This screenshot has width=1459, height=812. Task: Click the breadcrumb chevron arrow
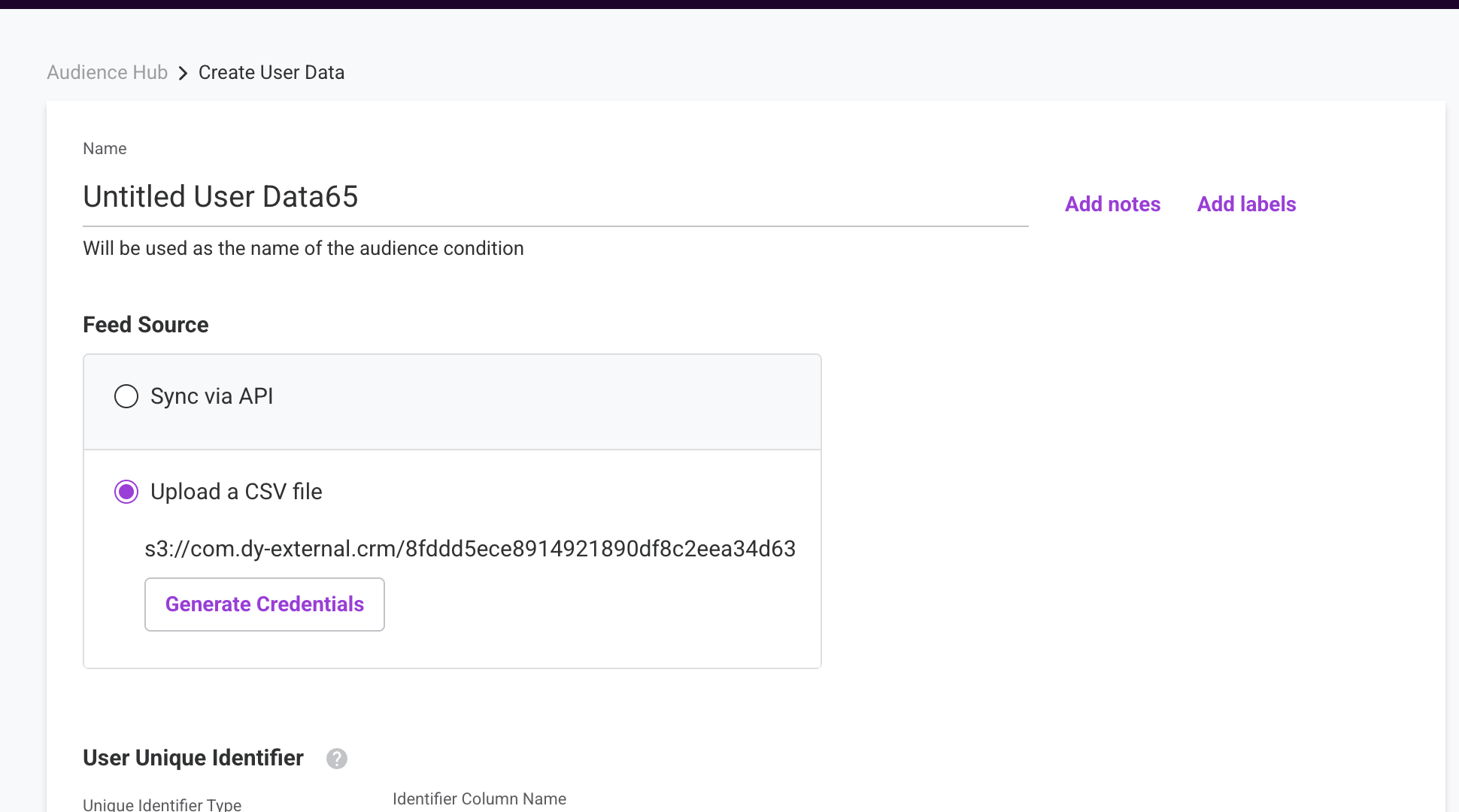(x=183, y=73)
